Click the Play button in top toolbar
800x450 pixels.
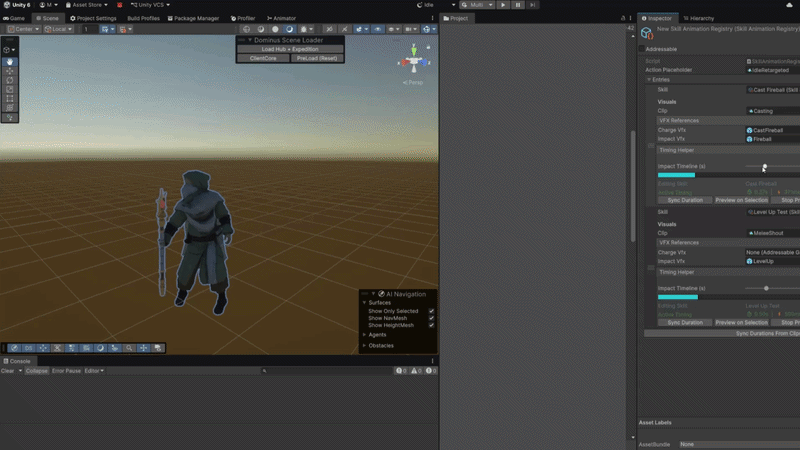[503, 5]
